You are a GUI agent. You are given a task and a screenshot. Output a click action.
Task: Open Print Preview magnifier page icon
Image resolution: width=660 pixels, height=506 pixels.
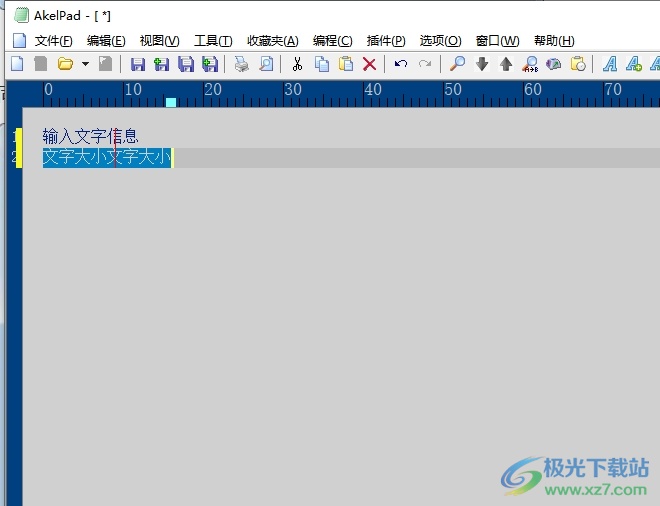[x=266, y=64]
